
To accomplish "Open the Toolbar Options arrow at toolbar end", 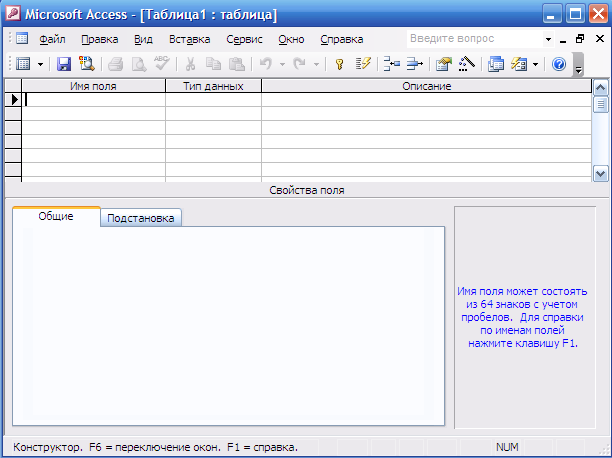I will [578, 65].
